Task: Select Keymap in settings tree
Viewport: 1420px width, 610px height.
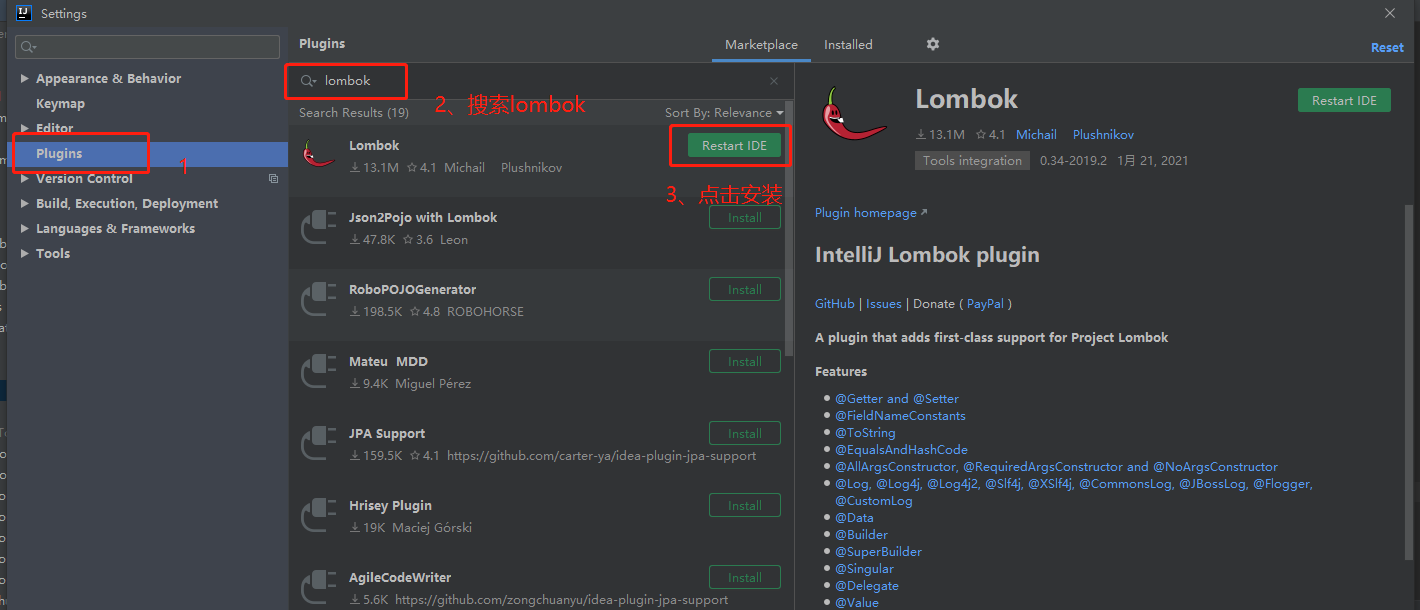Action: (60, 103)
